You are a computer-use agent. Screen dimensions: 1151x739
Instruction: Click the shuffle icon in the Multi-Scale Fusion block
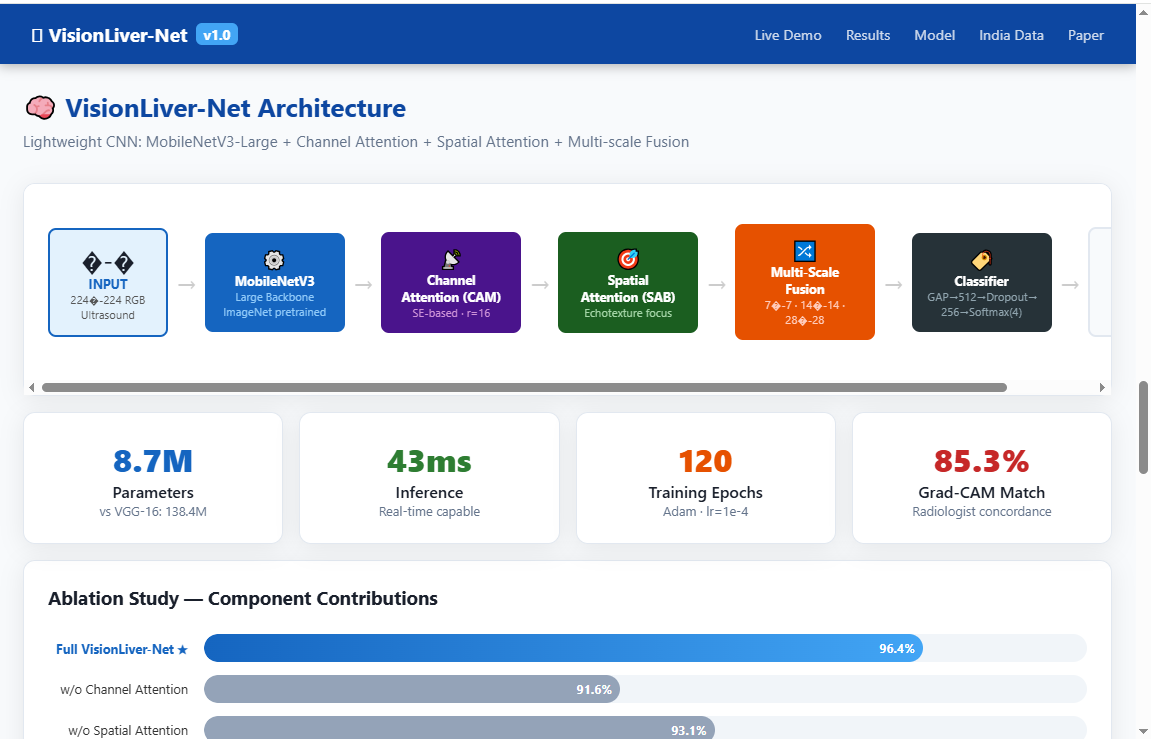point(805,251)
